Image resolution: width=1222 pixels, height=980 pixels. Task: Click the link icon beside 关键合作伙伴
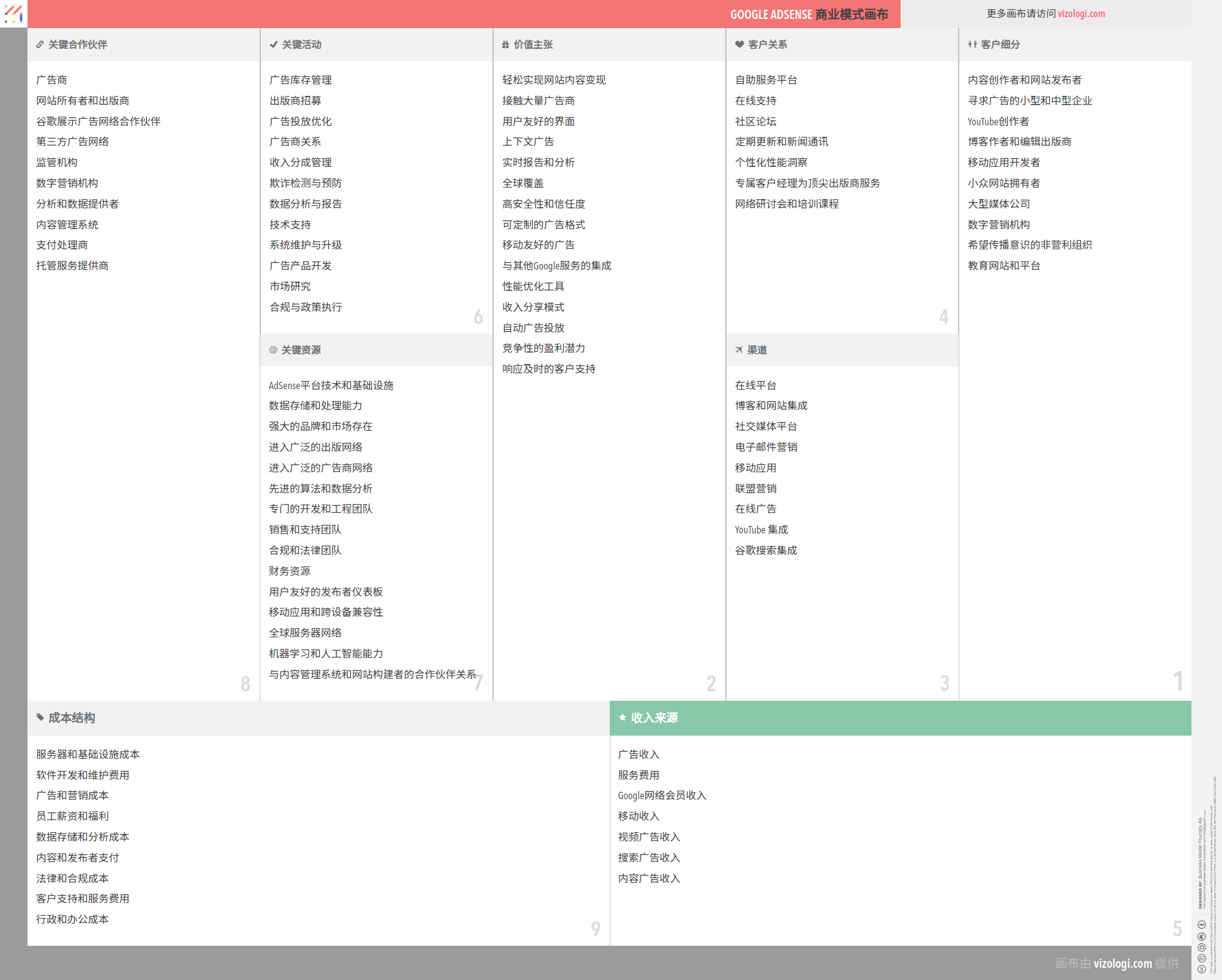(40, 45)
